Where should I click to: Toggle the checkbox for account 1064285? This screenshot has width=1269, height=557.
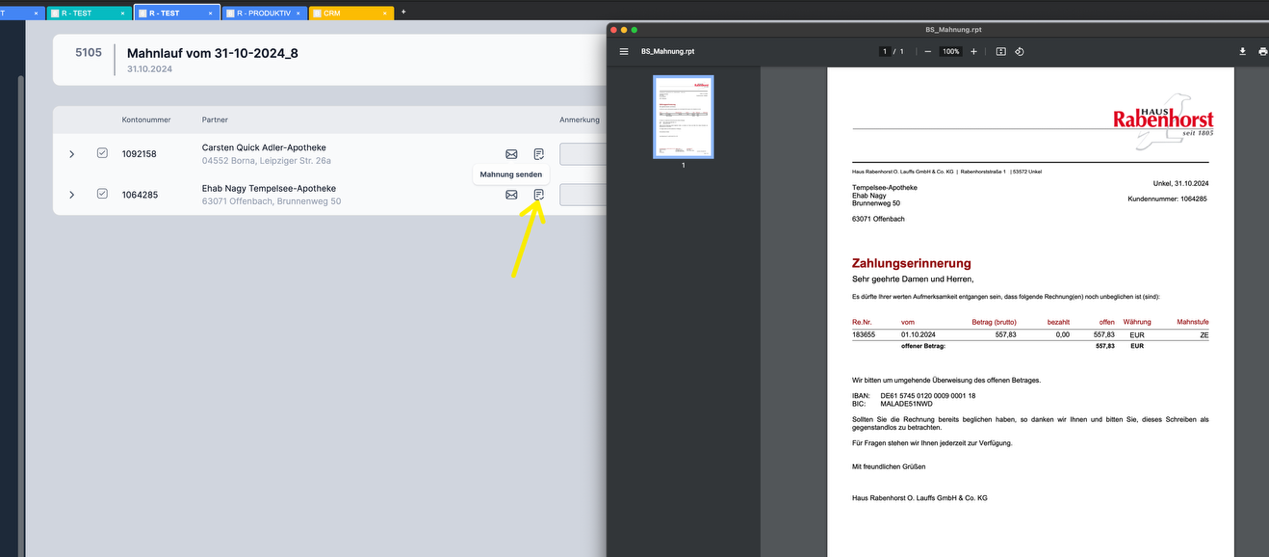(102, 193)
